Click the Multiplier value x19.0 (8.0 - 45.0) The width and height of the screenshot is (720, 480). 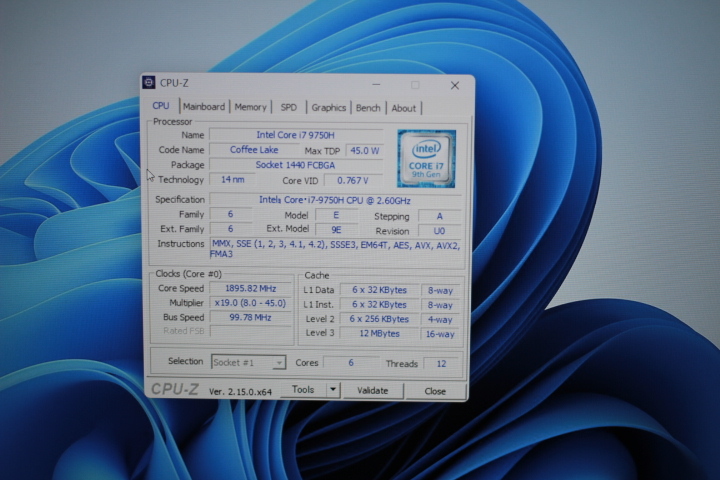click(251, 303)
